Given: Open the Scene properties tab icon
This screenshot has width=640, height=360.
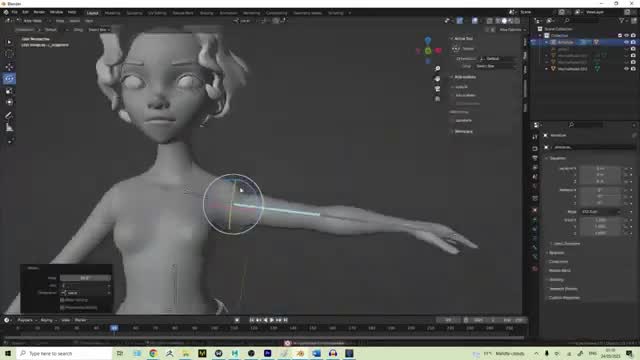Looking at the screenshot, I should (535, 177).
